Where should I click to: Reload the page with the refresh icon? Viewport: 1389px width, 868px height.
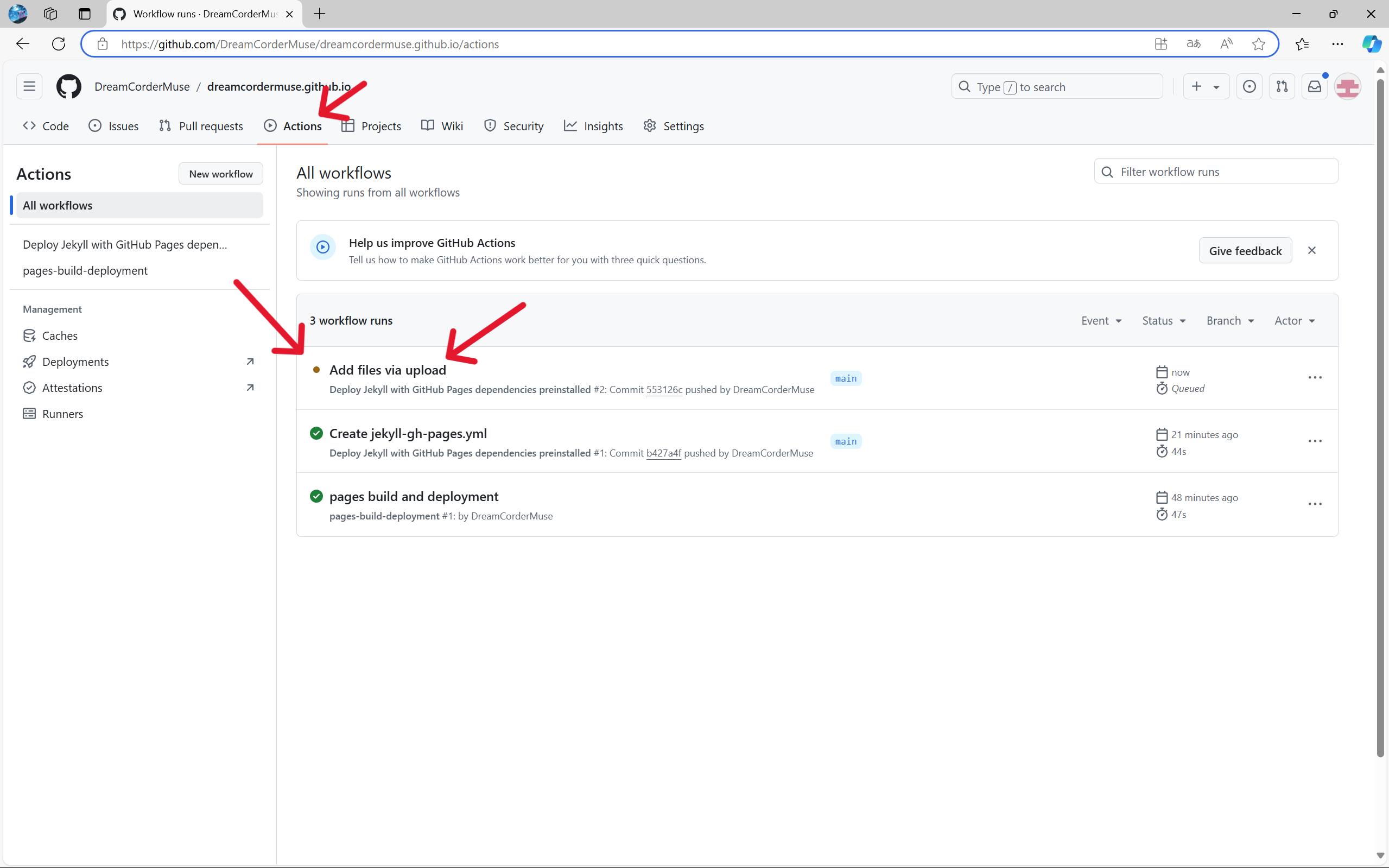click(59, 44)
